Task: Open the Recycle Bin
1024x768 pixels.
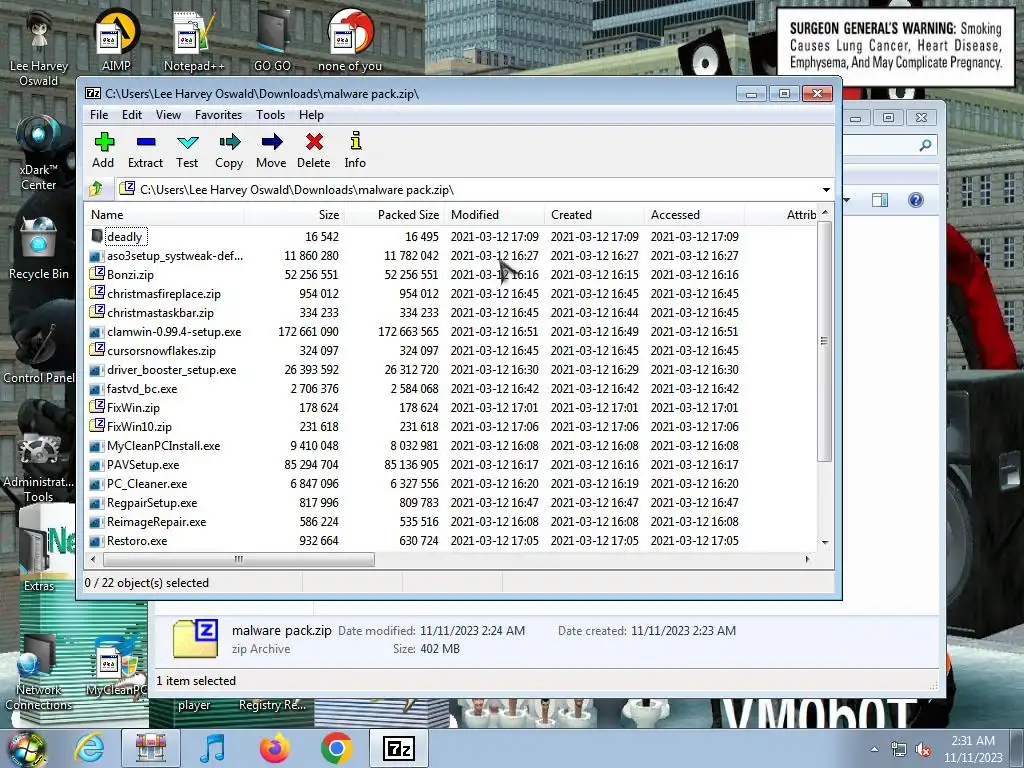Action: (x=39, y=248)
